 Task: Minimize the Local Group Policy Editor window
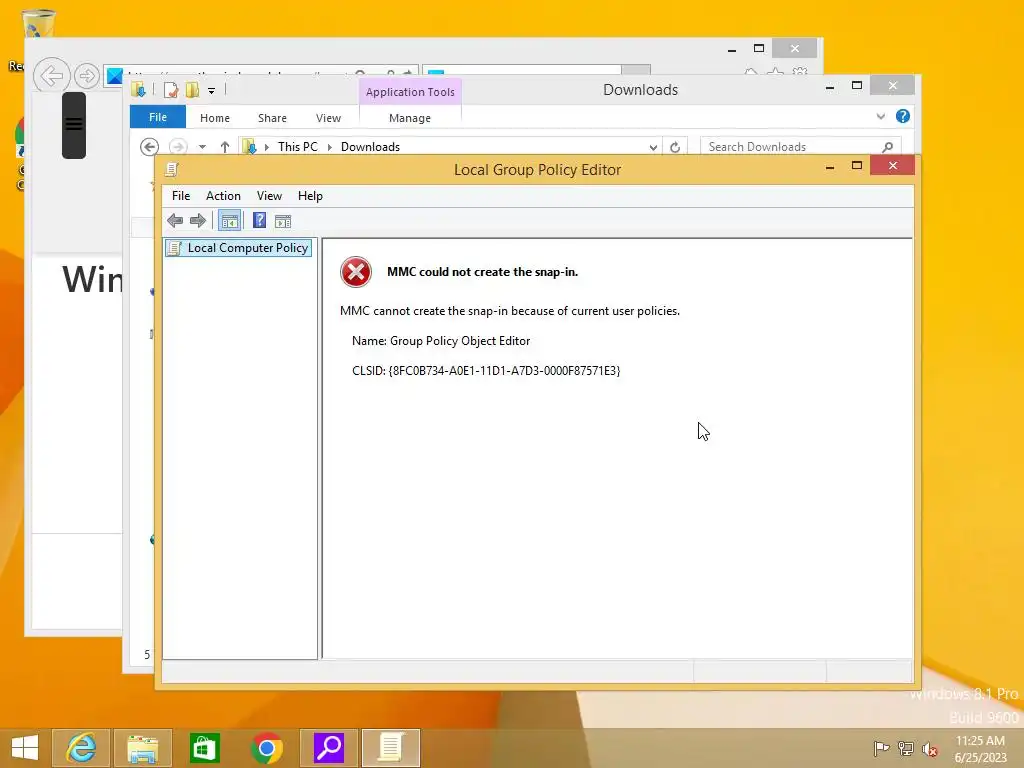click(x=830, y=167)
